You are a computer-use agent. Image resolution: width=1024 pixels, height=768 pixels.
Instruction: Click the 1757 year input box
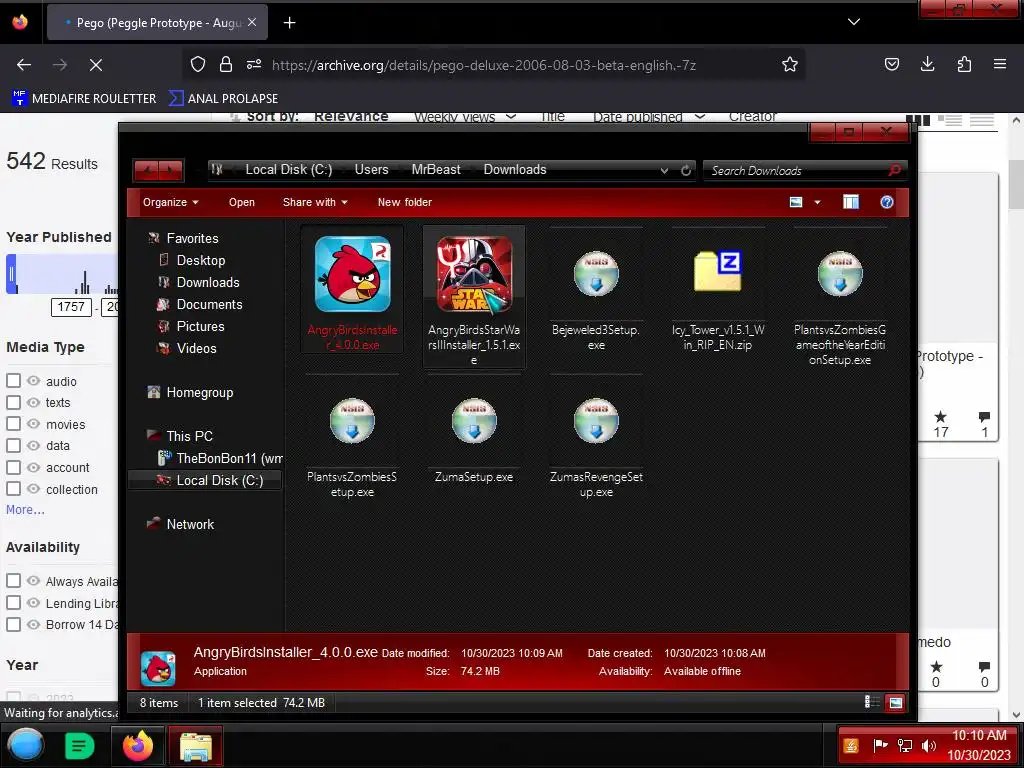pyautogui.click(x=71, y=307)
